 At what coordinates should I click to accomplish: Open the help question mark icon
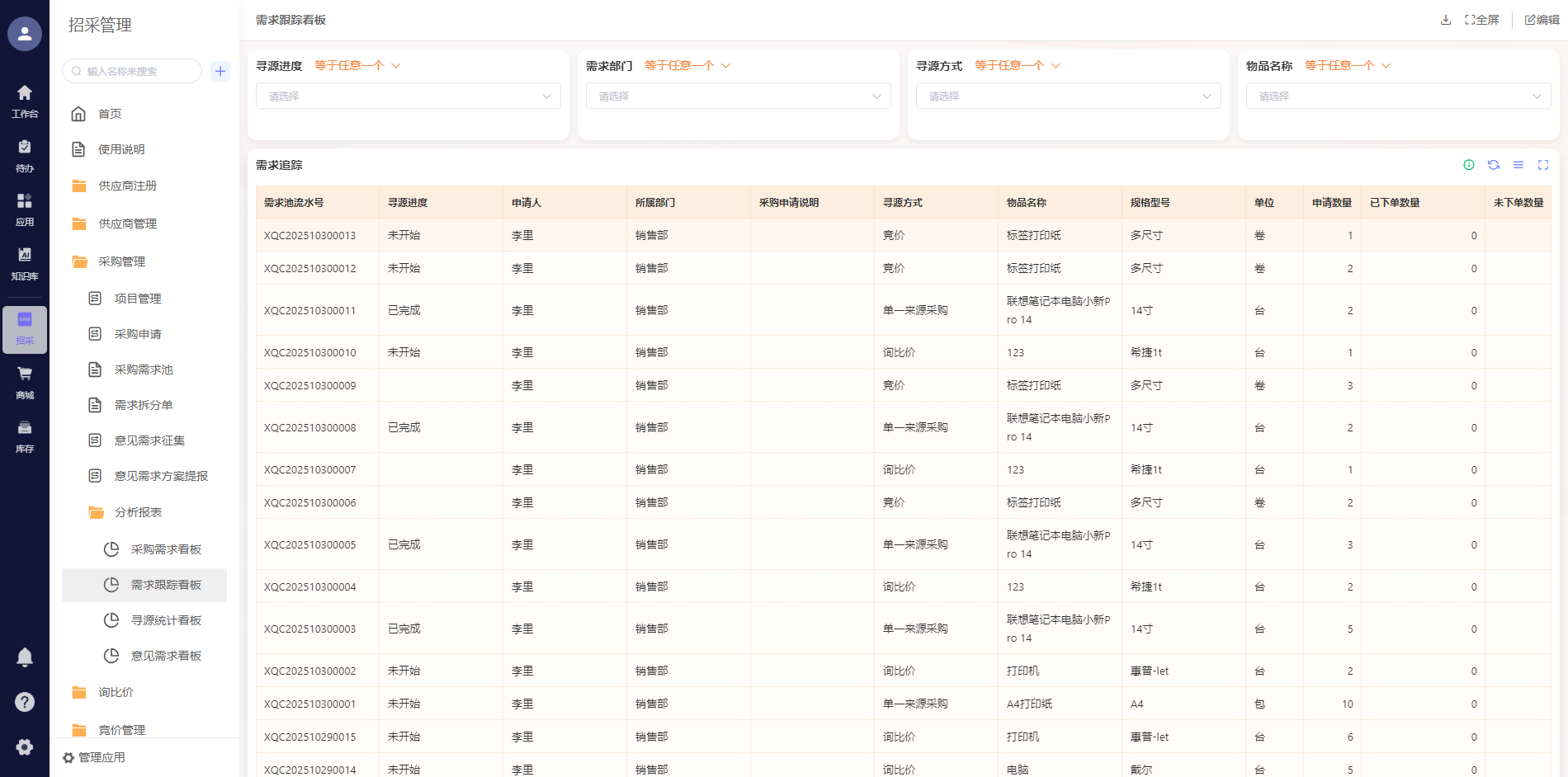click(x=25, y=702)
